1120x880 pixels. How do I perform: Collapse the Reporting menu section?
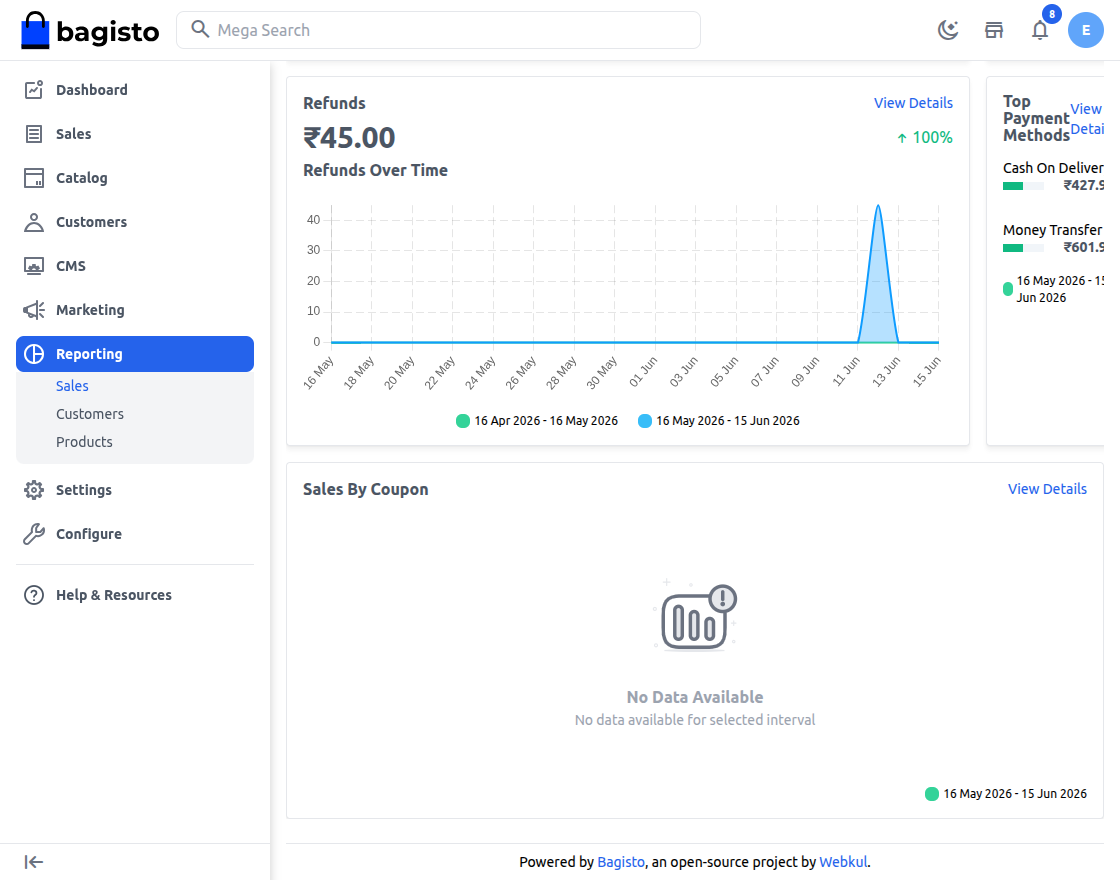coord(135,354)
